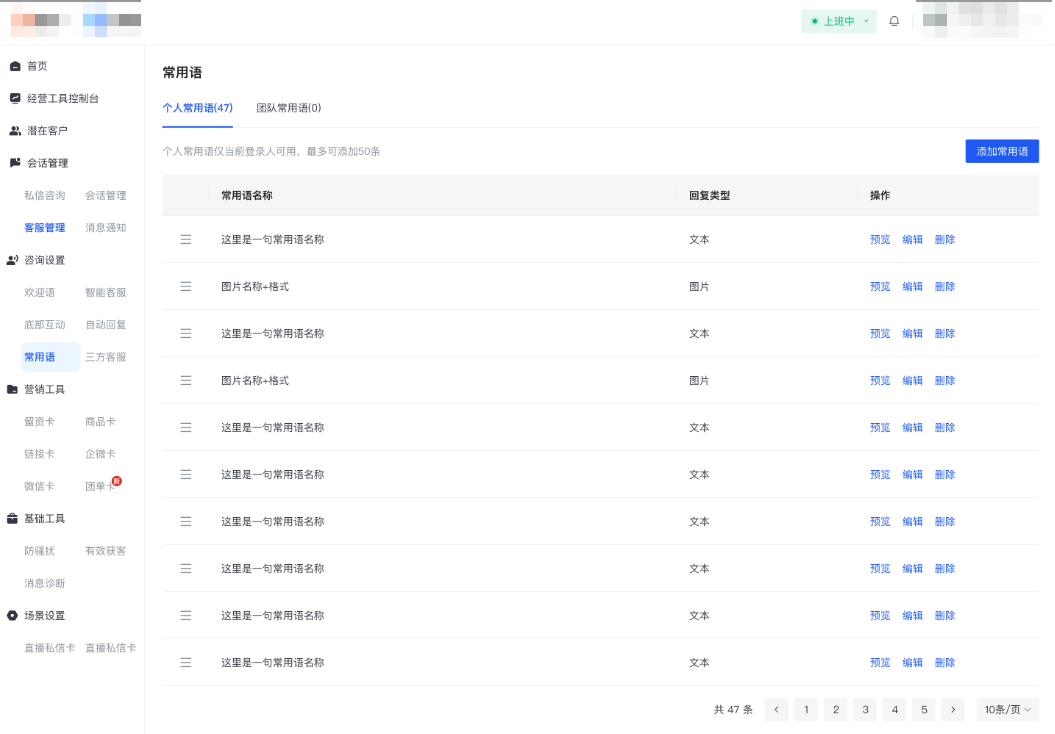Click the 营销工具 folder icon
The height and width of the screenshot is (734, 1055).
click(13, 389)
